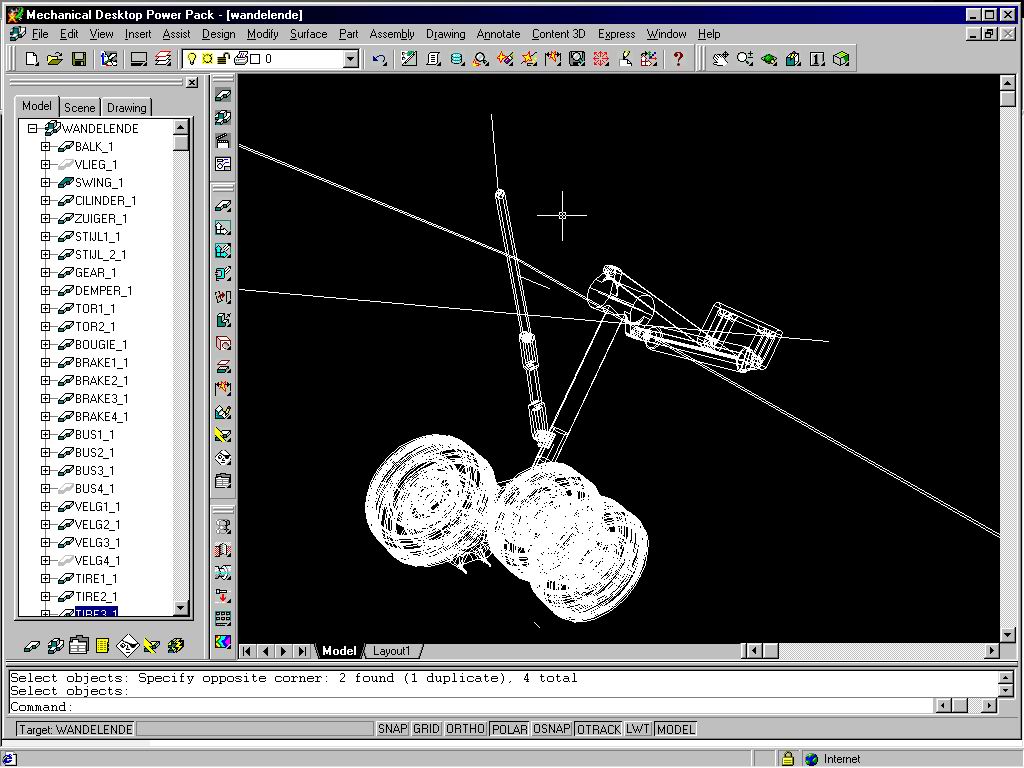1024x768 pixels.
Task: Click the Open folder icon
Action: [x=55, y=59]
